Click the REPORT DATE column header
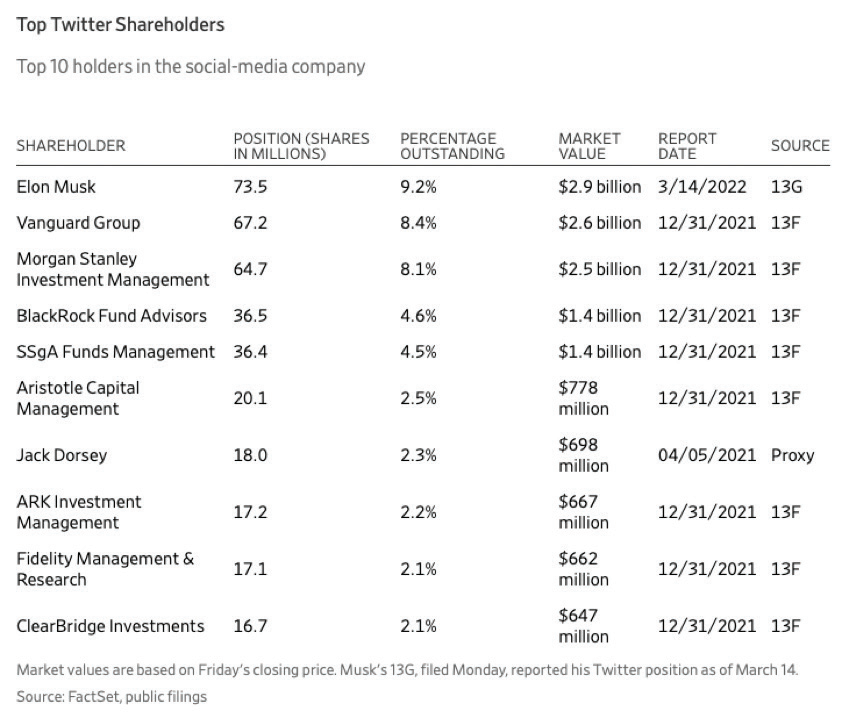849x719 pixels. 687,146
